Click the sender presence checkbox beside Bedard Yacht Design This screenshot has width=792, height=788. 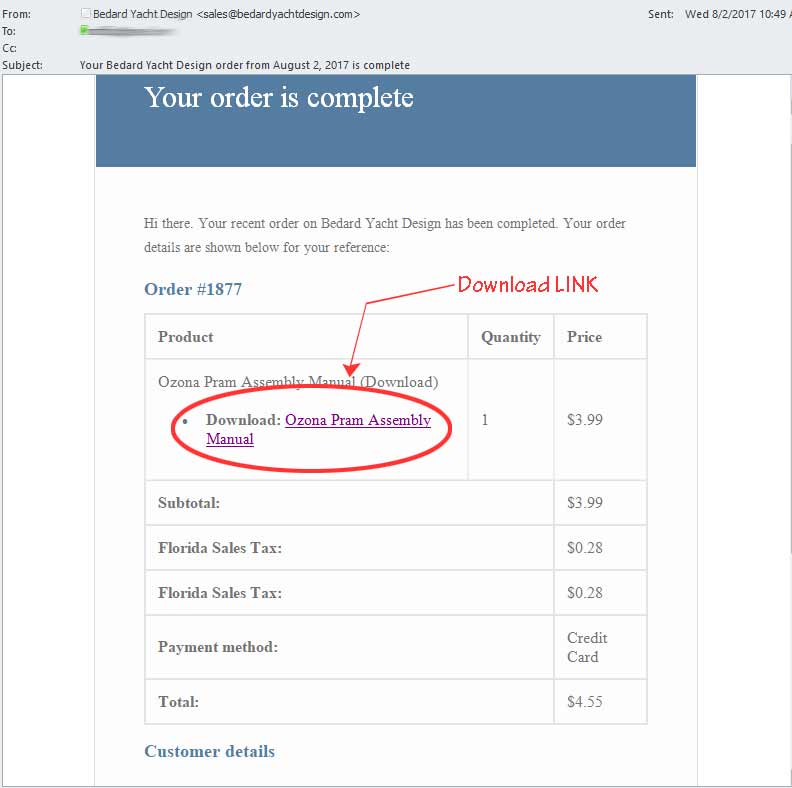click(x=85, y=14)
